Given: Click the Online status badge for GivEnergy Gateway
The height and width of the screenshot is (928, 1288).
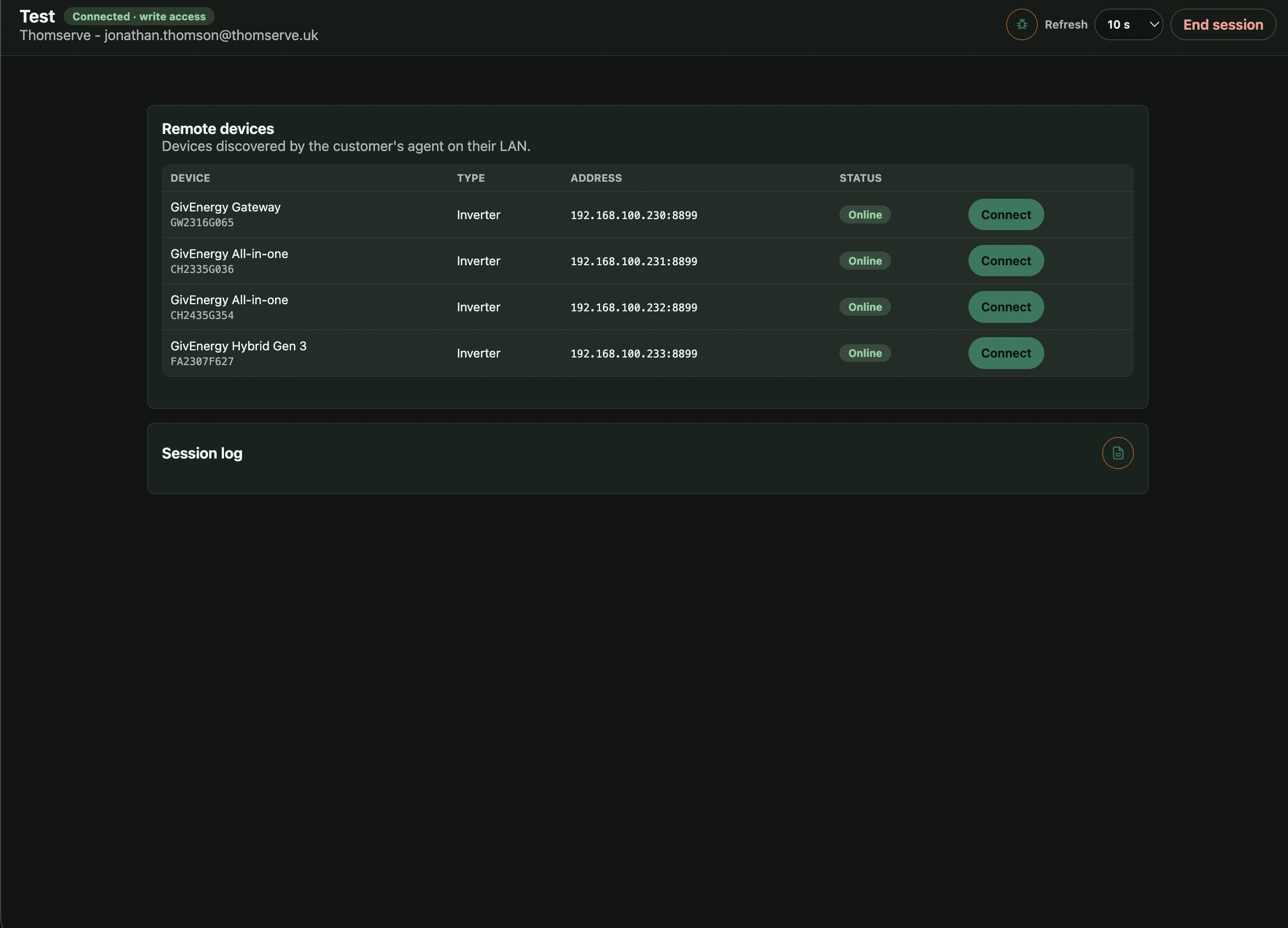Looking at the screenshot, I should click(865, 215).
